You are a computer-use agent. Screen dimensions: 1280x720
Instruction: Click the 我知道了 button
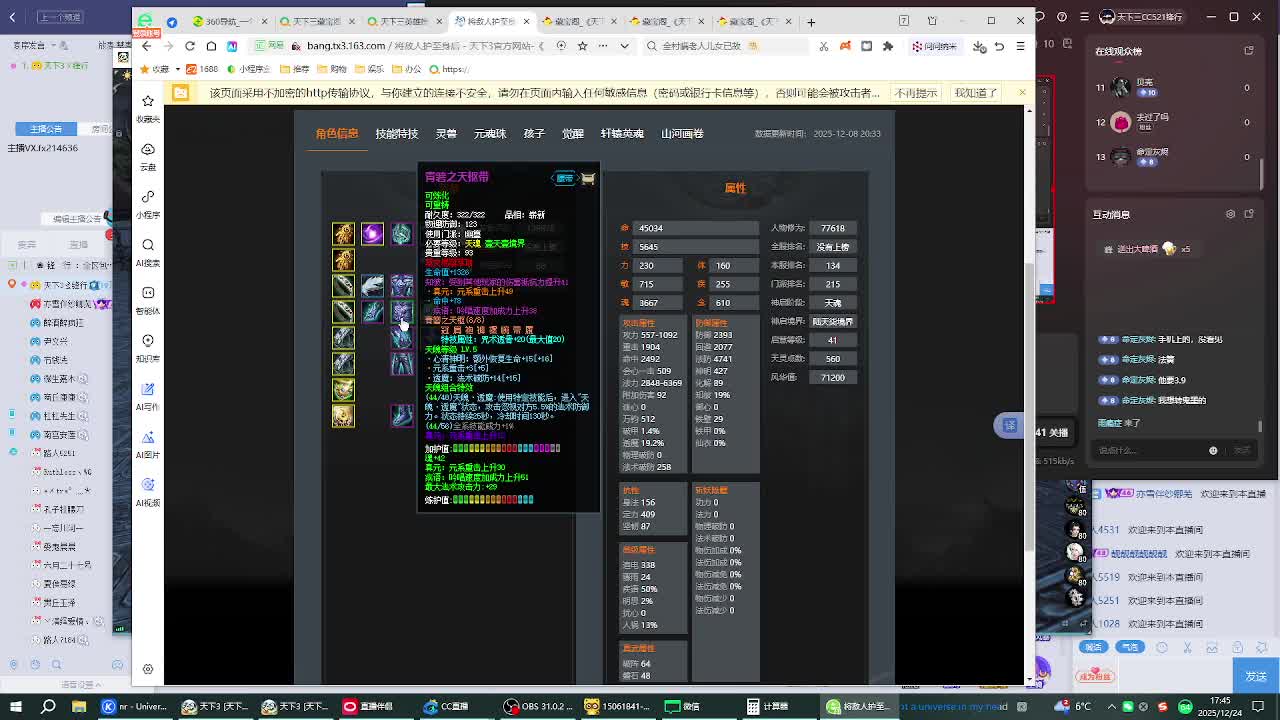coord(976,93)
